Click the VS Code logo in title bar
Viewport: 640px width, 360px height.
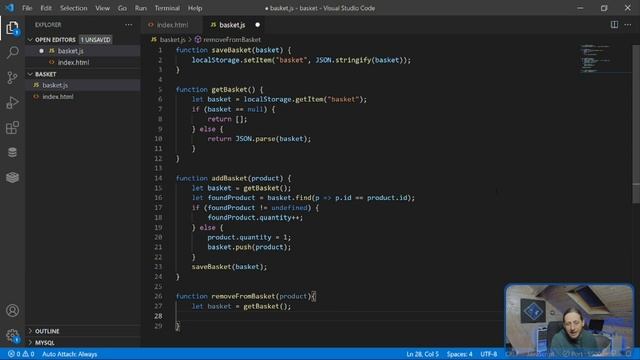10,8
